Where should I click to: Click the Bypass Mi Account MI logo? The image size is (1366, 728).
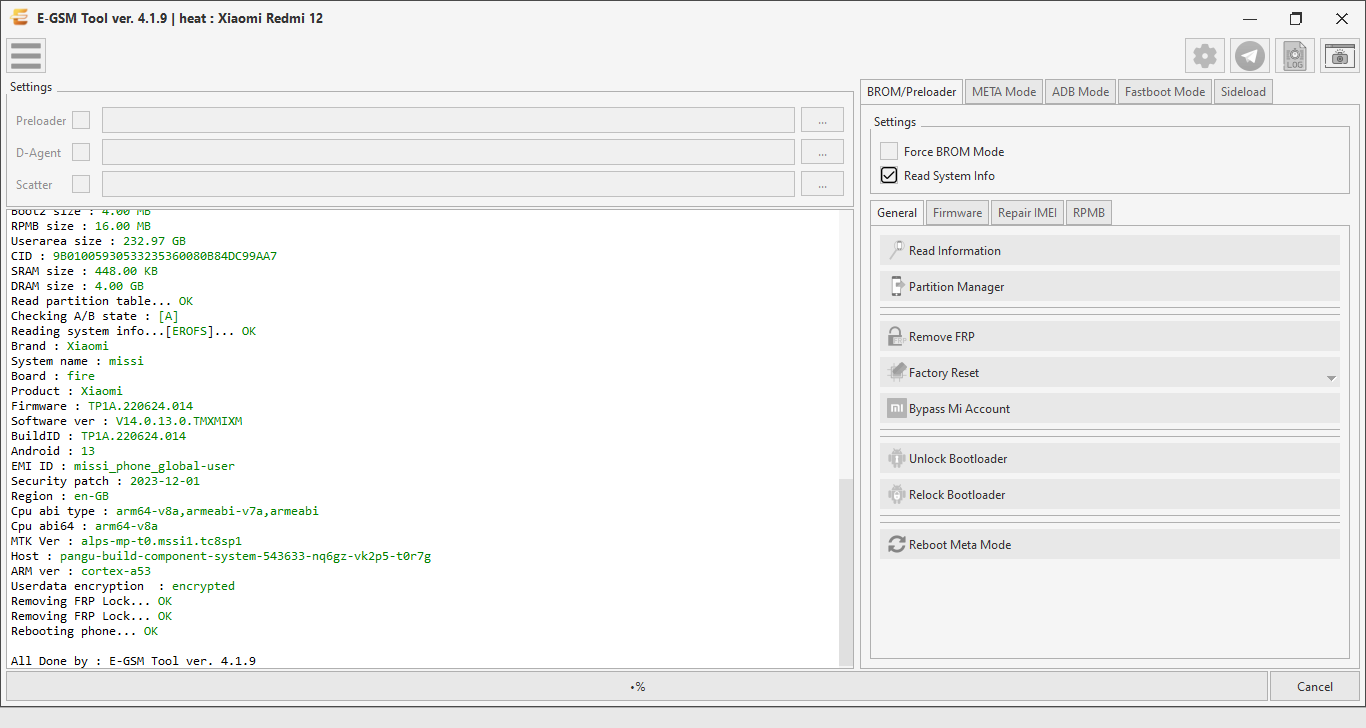coord(896,408)
